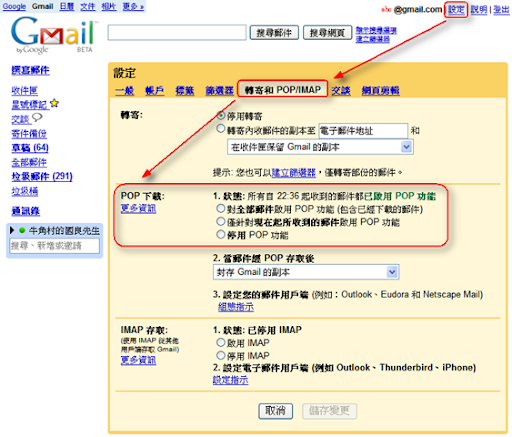512x437 pixels.
Task: Switch to the 轉寄和 POP/IMAP tab
Action: [283, 90]
